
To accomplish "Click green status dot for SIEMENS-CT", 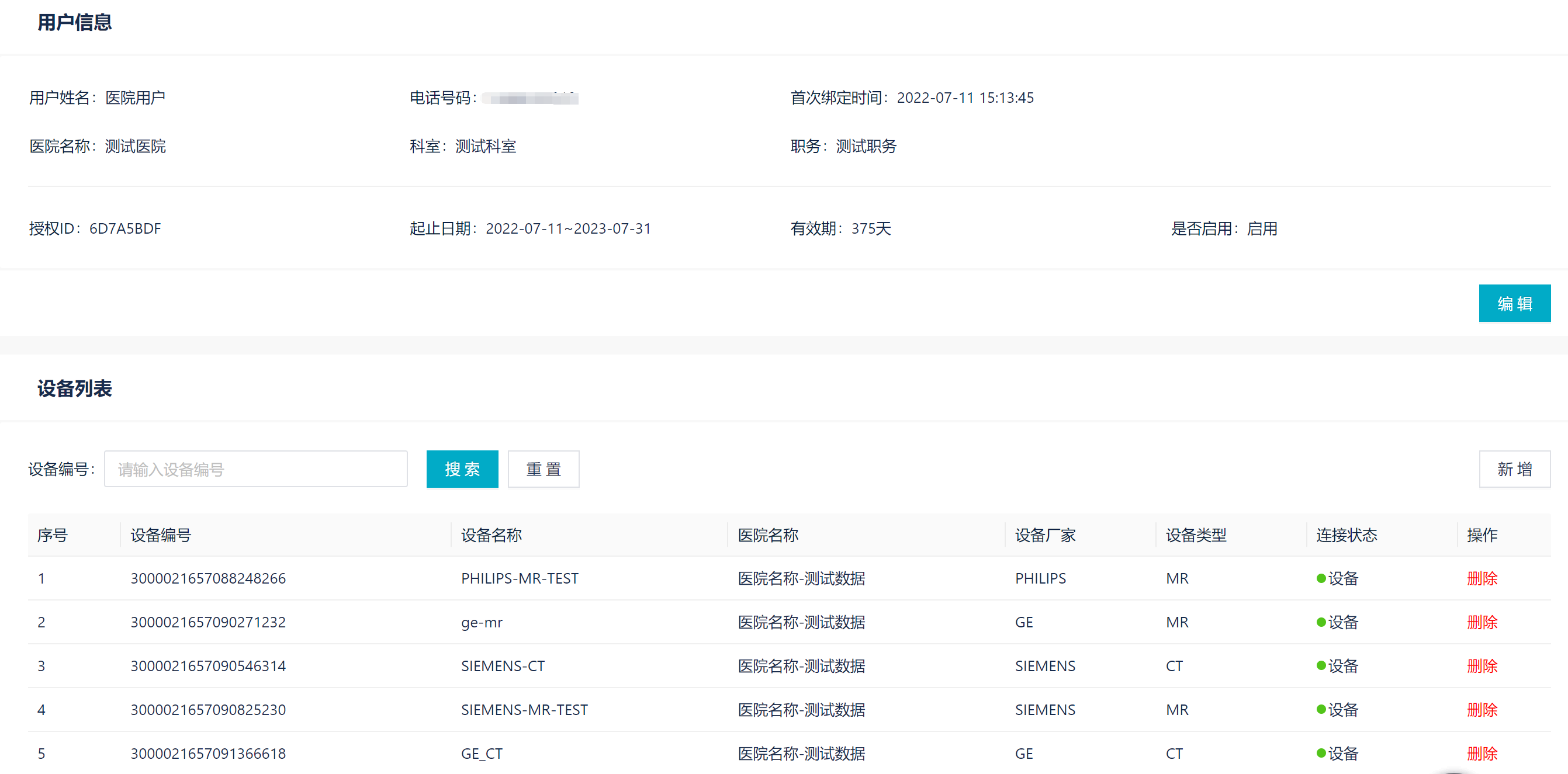I will [1321, 666].
